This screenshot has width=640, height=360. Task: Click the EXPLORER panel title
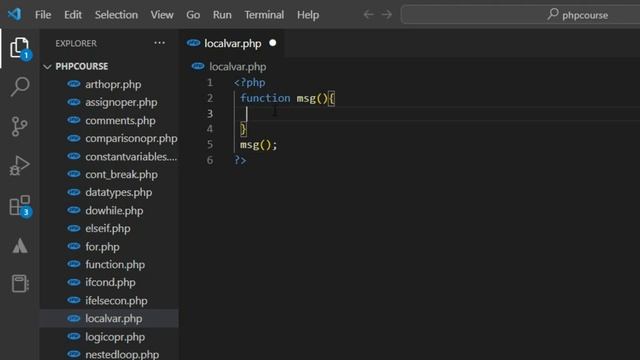coord(76,43)
